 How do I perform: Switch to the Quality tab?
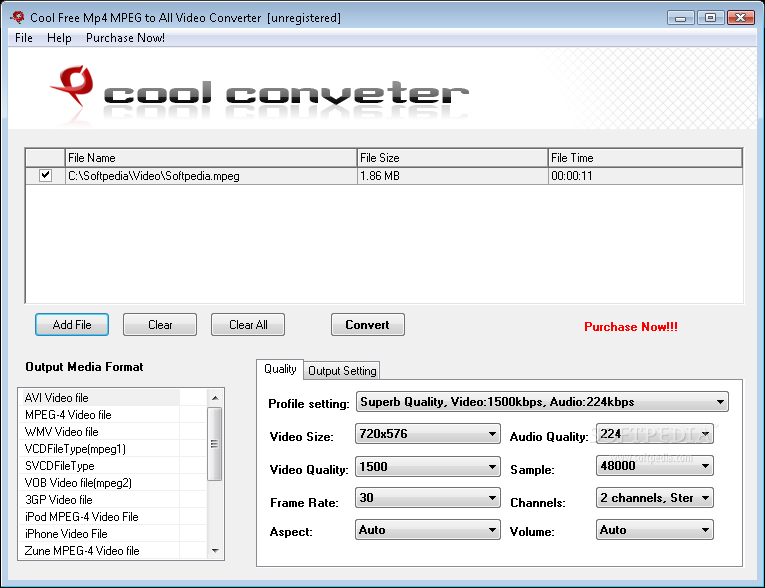coord(280,369)
